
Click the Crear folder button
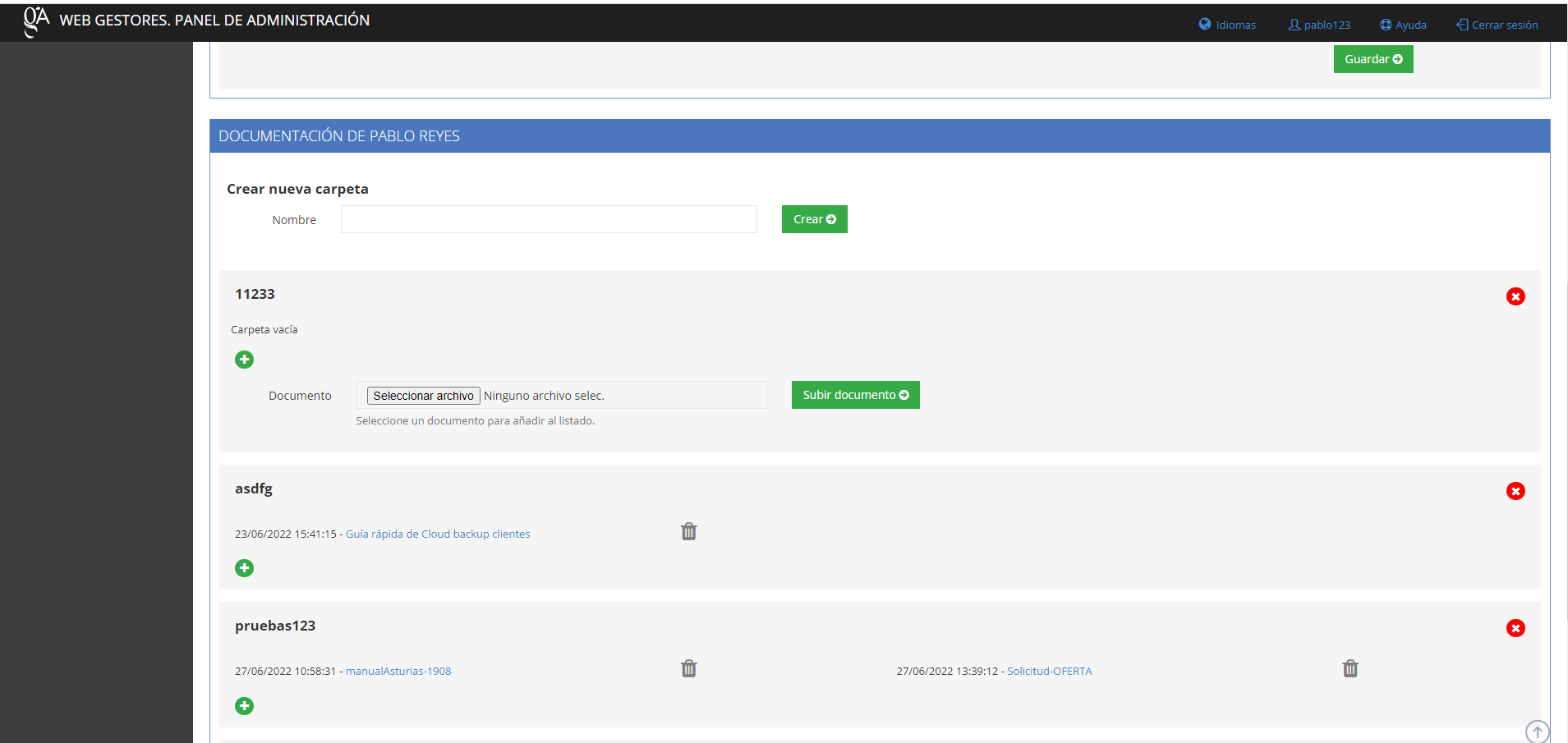coord(814,219)
